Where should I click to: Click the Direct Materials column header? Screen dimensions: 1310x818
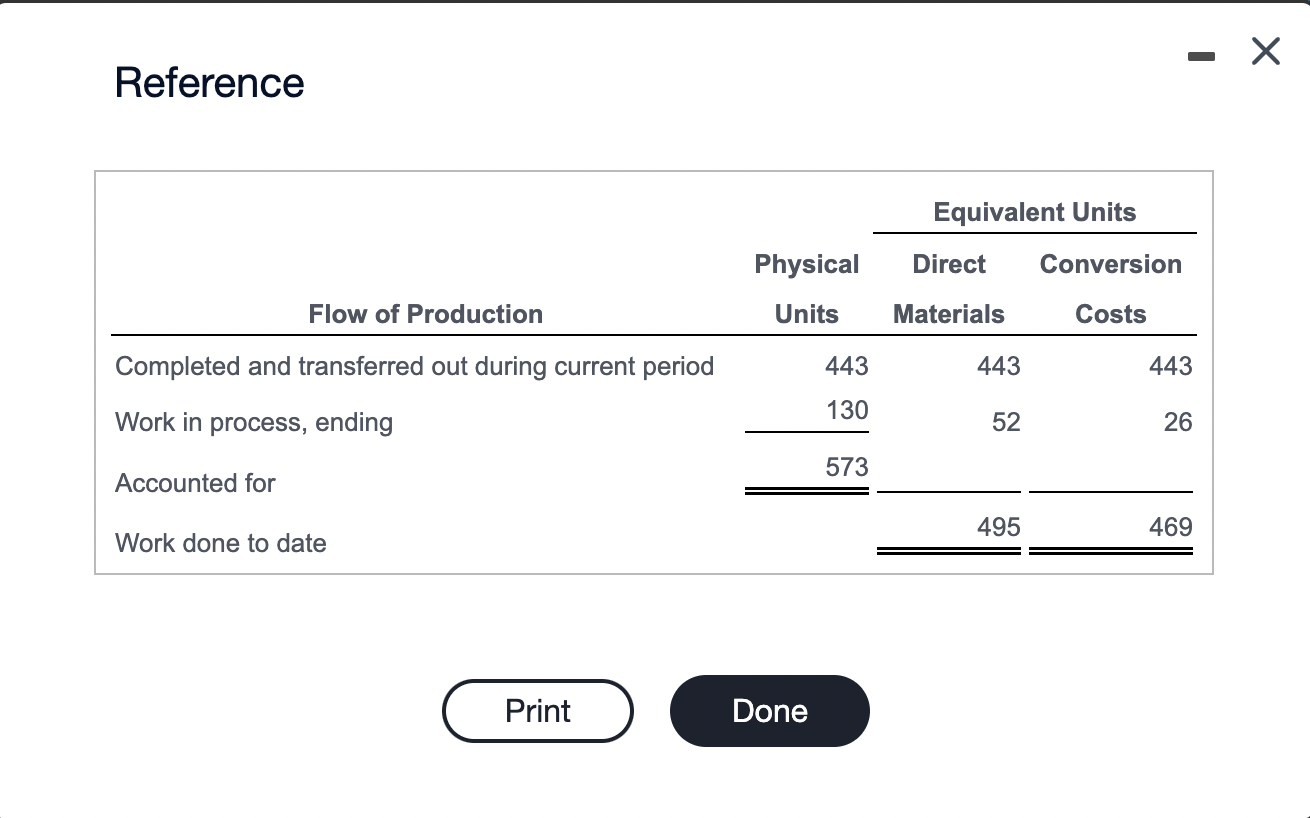coord(948,288)
